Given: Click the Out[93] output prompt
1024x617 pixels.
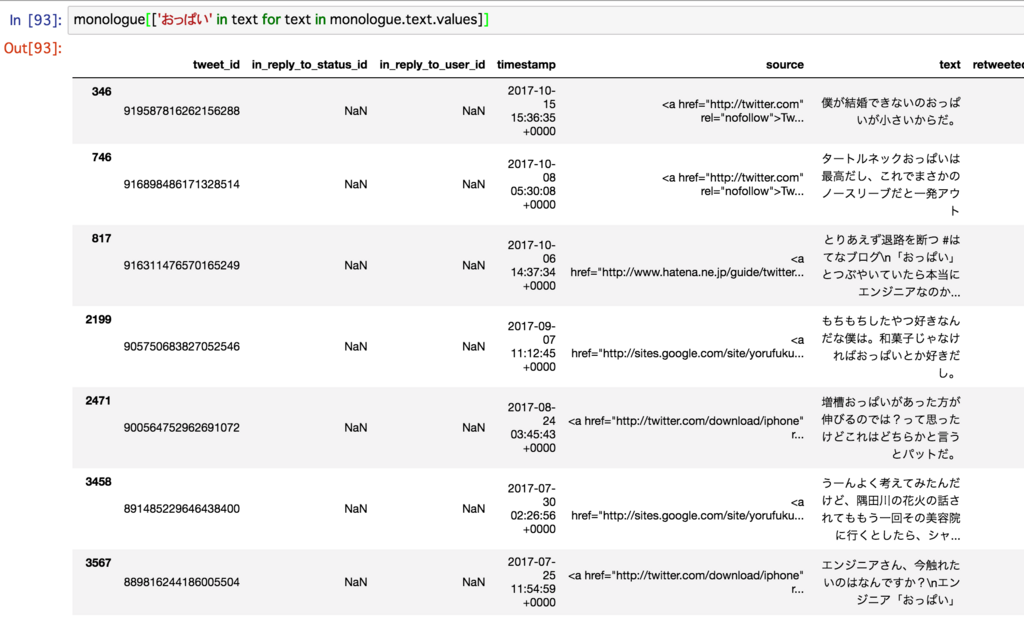Looking at the screenshot, I should 33,48.
